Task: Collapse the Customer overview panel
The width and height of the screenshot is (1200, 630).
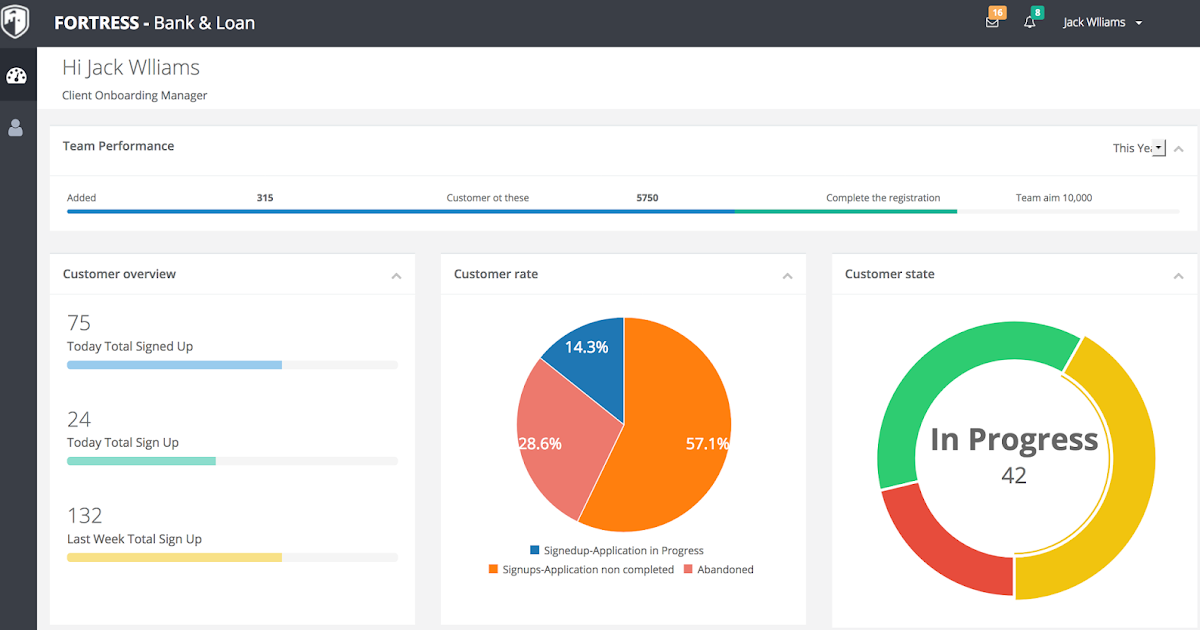Action: tap(396, 276)
